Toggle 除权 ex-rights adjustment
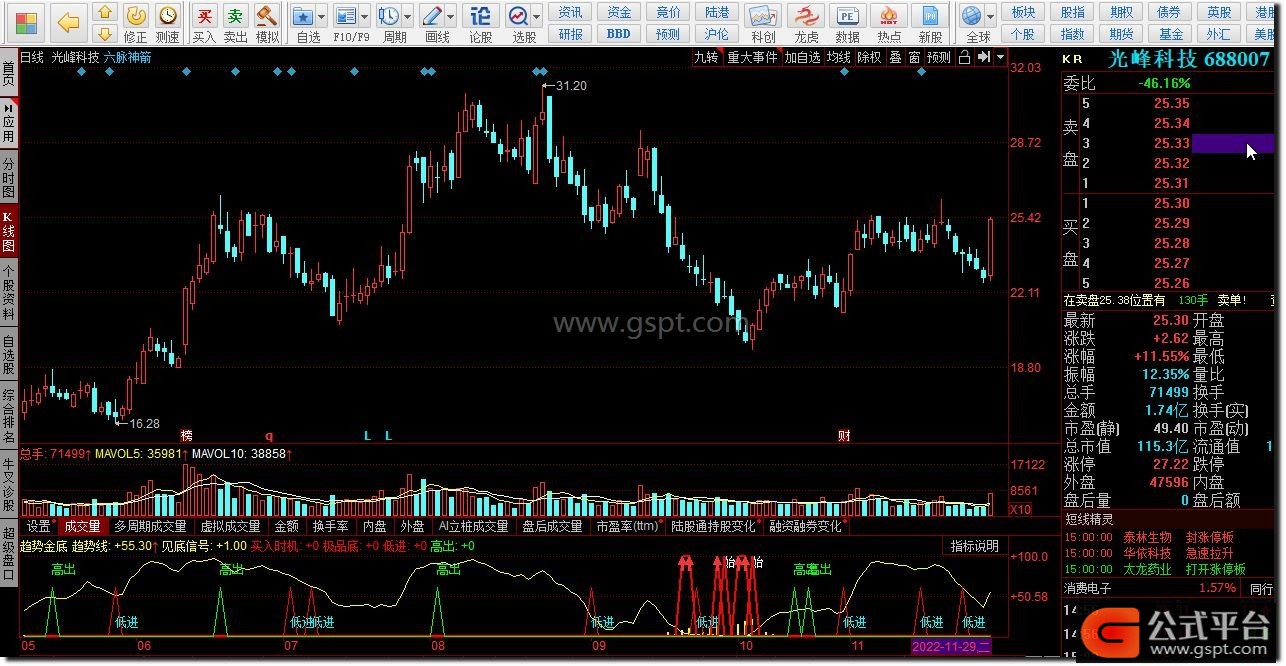Screen dimensions: 1286x666 [x=870, y=57]
